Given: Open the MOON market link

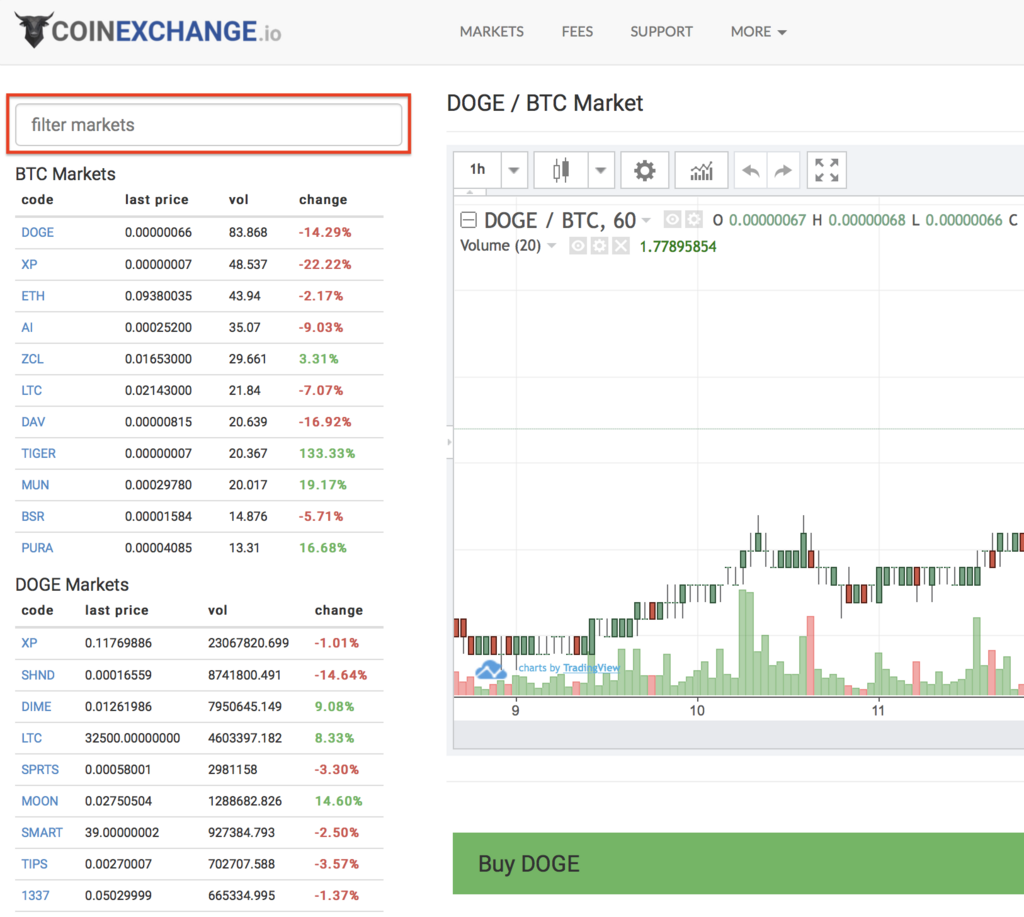Looking at the screenshot, I should point(40,801).
